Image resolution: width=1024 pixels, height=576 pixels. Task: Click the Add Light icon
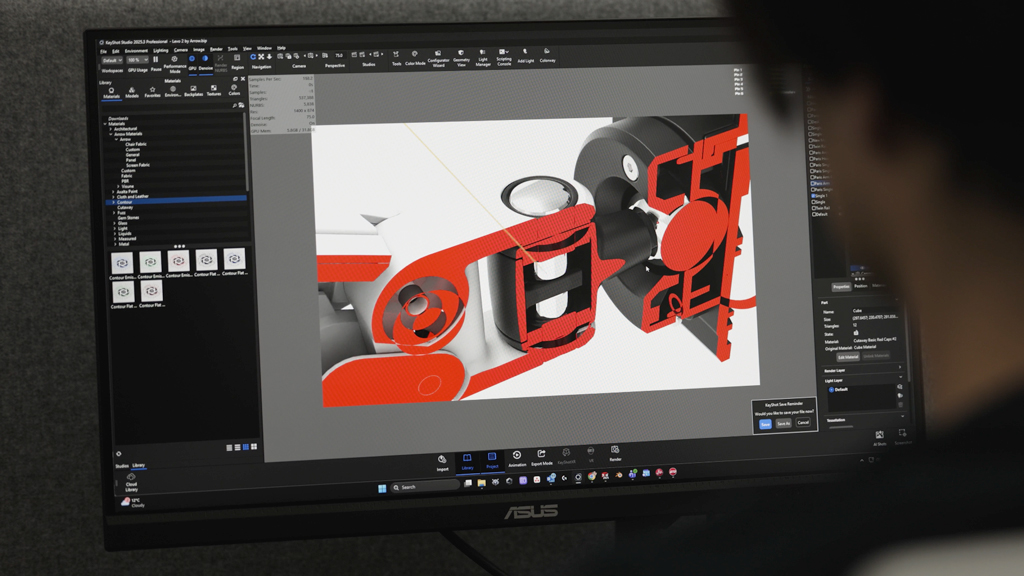pos(525,56)
